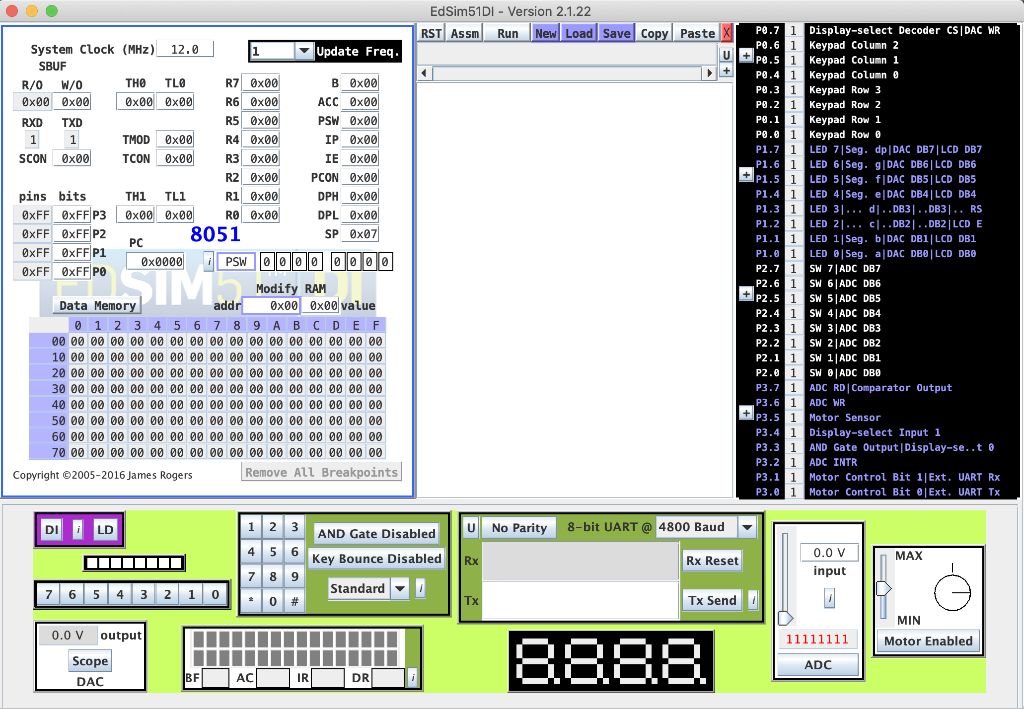The image size is (1024, 709).
Task: Click the Copy button
Action: [654, 33]
